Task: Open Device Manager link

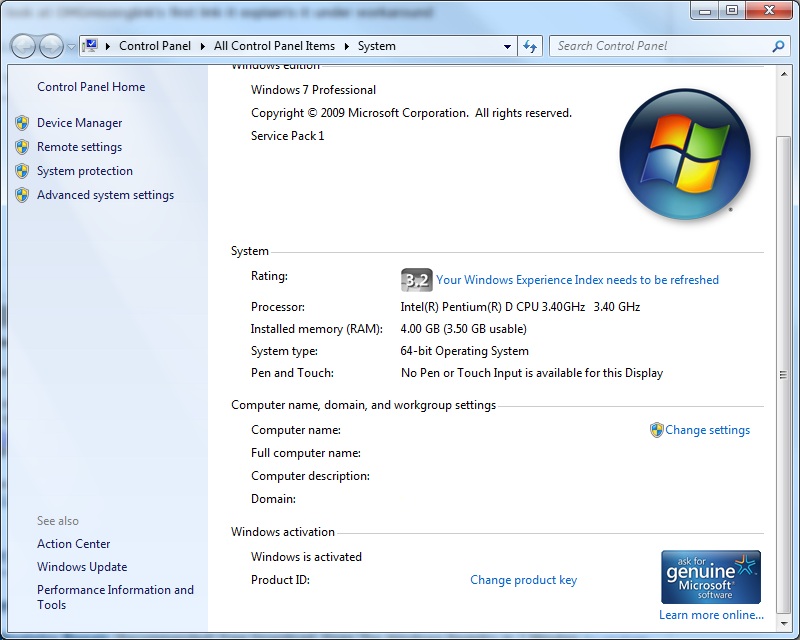Action: point(80,123)
